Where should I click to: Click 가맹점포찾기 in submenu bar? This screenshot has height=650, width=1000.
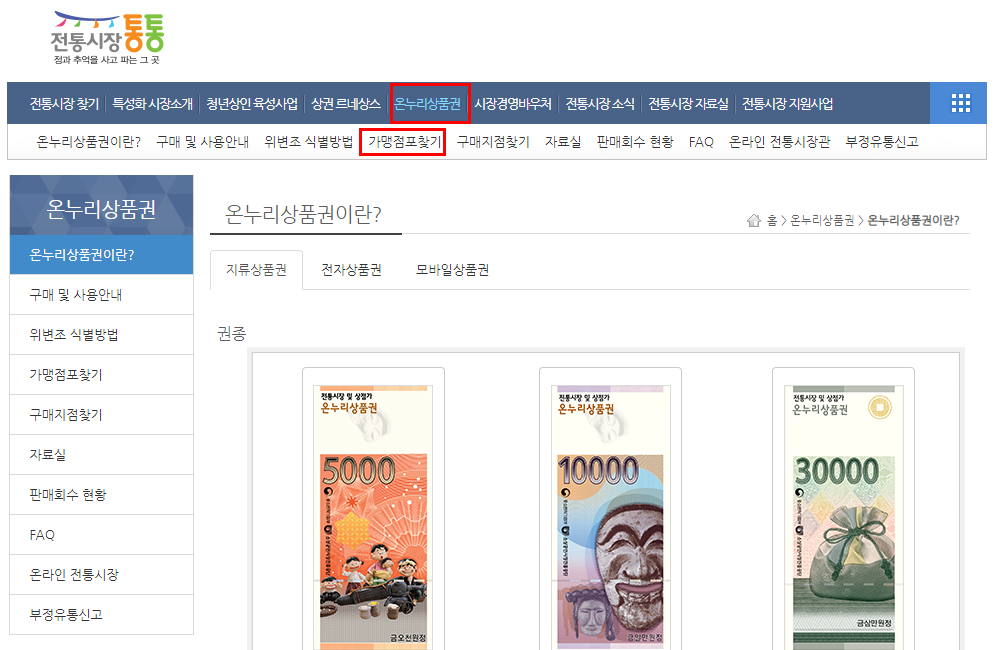(404, 142)
